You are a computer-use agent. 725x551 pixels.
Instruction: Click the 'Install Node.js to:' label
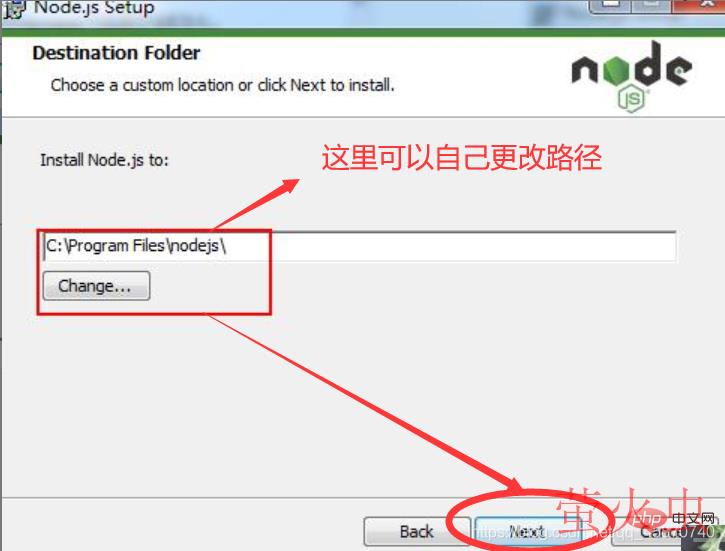[x=104, y=160]
